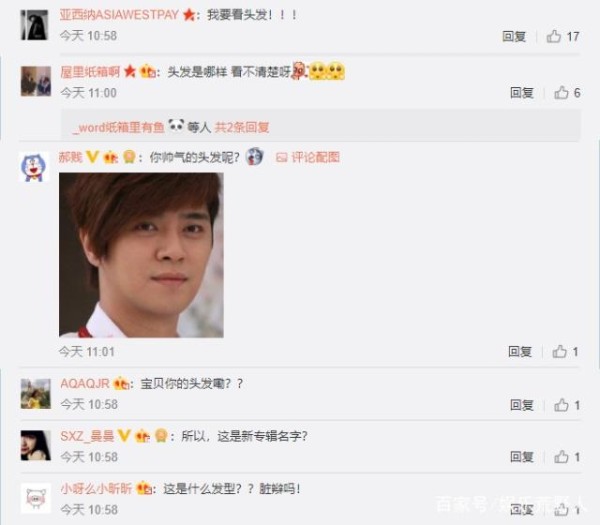The image size is (600, 525).
Task: Open 郝贱's Doraemon avatar
Action: [x=34, y=167]
